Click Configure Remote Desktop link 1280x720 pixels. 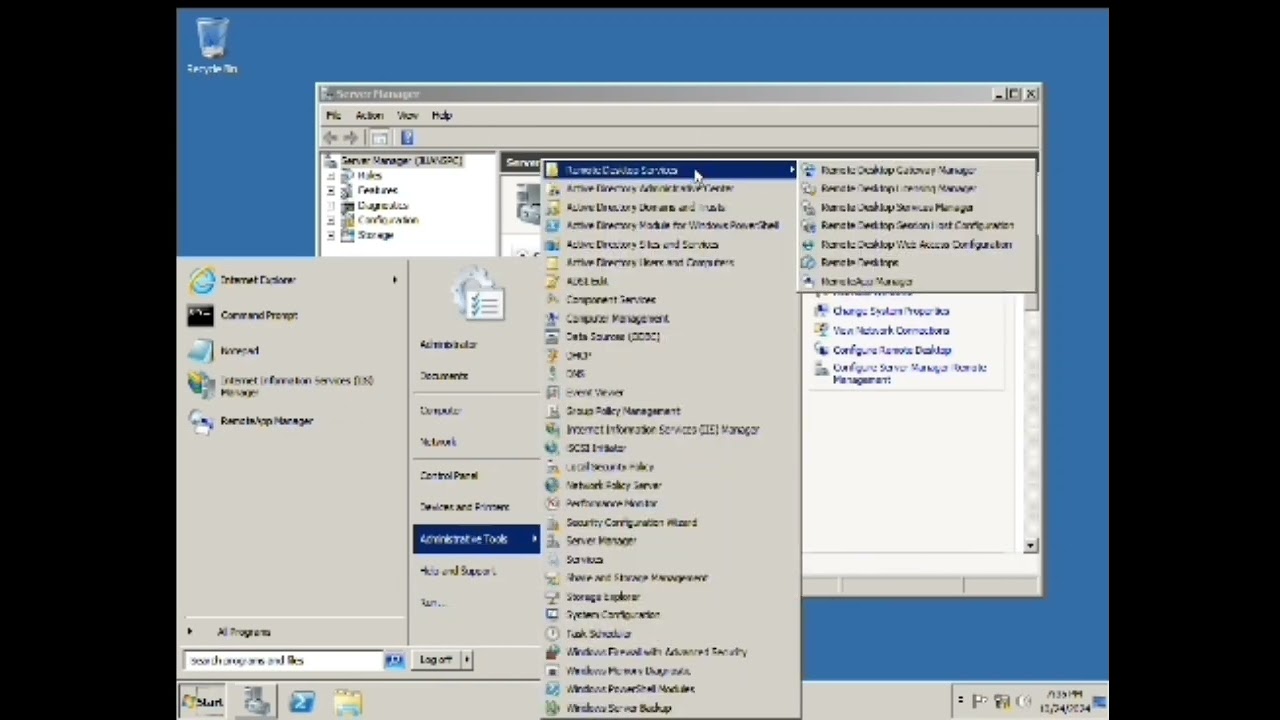pos(891,350)
